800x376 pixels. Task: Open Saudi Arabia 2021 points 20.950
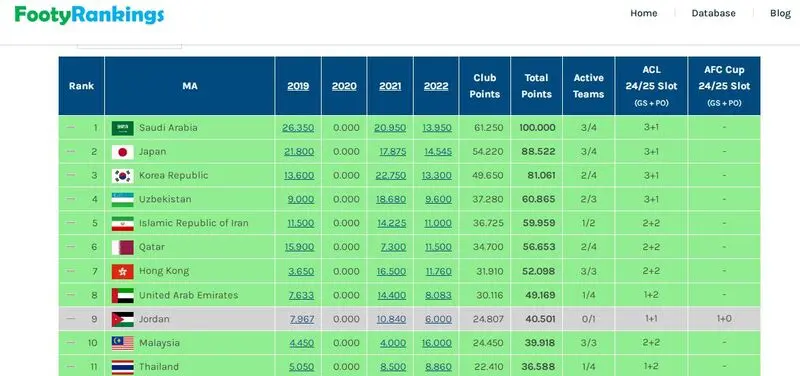pyautogui.click(x=390, y=128)
